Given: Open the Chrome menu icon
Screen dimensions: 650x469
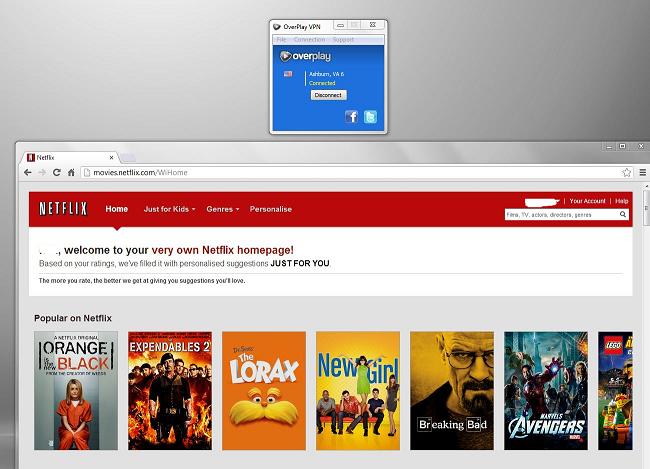Looking at the screenshot, I should point(643,173).
